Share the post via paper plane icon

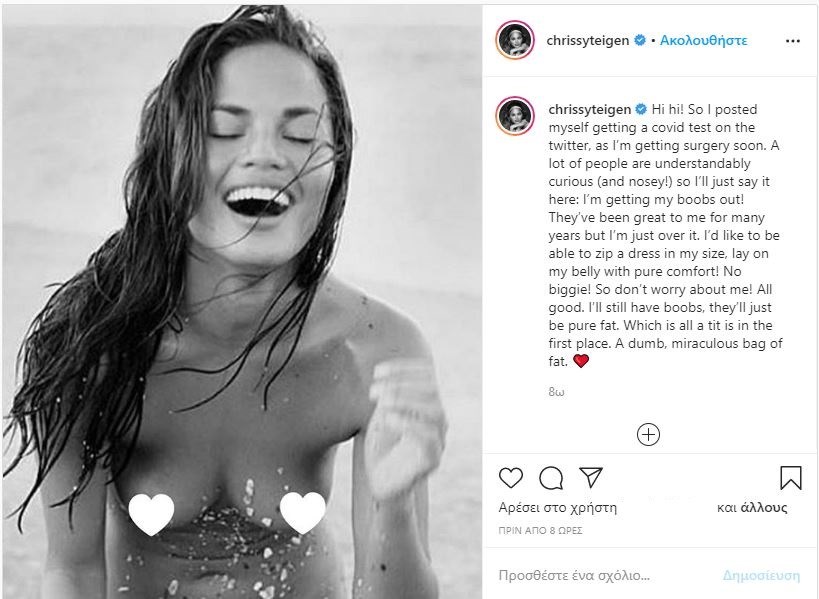coord(590,476)
